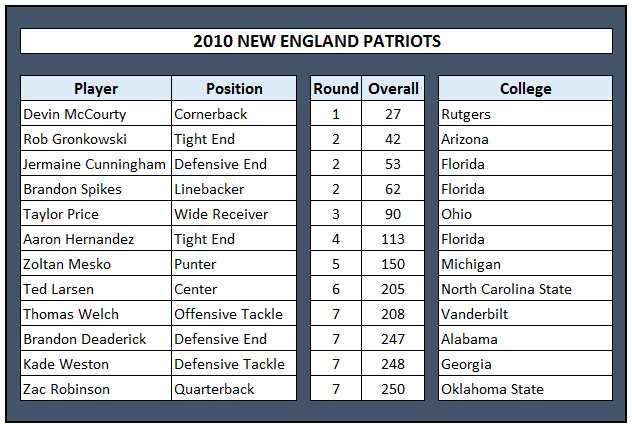
Task: Click the Devin McCourty player cell
Action: click(96, 114)
